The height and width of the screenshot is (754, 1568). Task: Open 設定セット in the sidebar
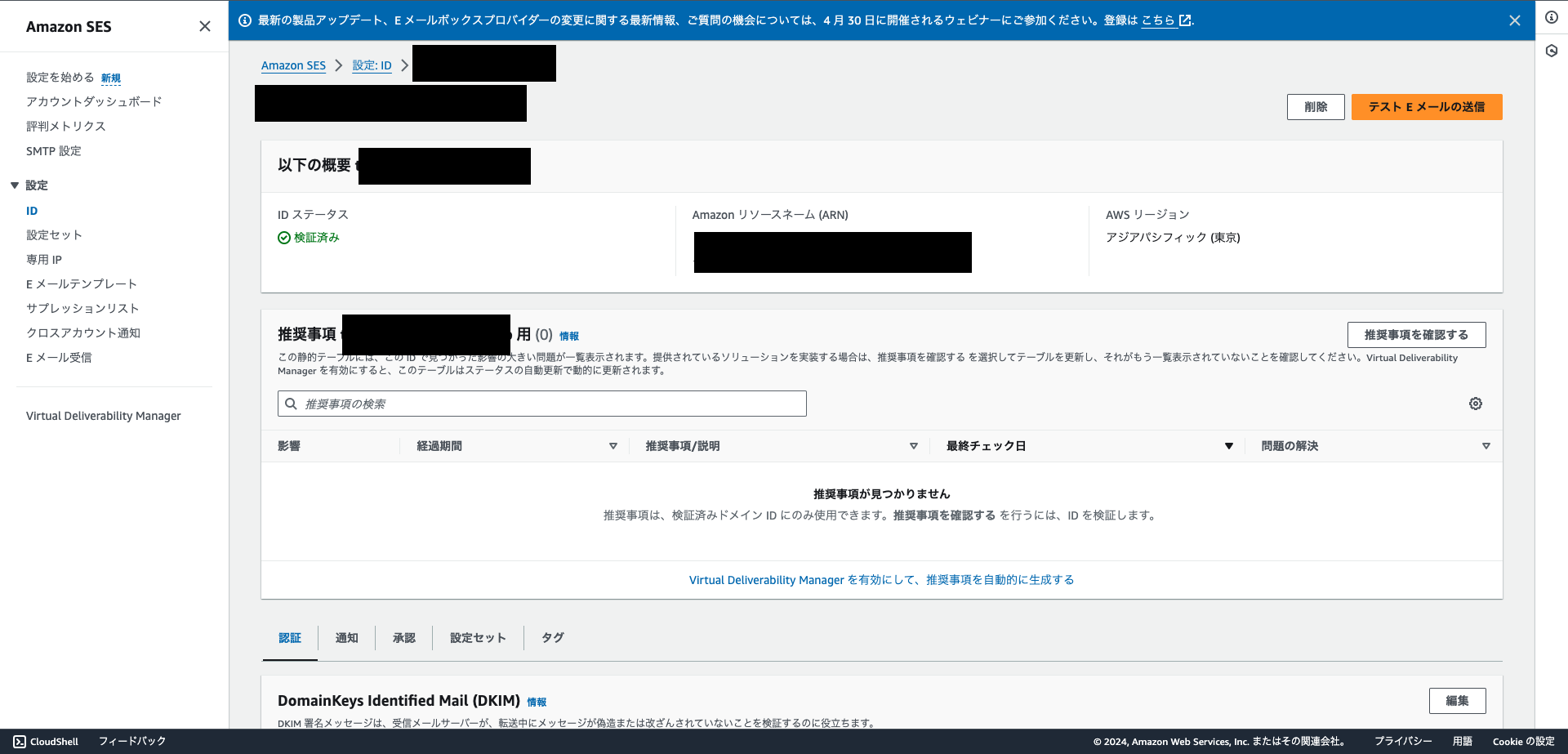coord(54,235)
